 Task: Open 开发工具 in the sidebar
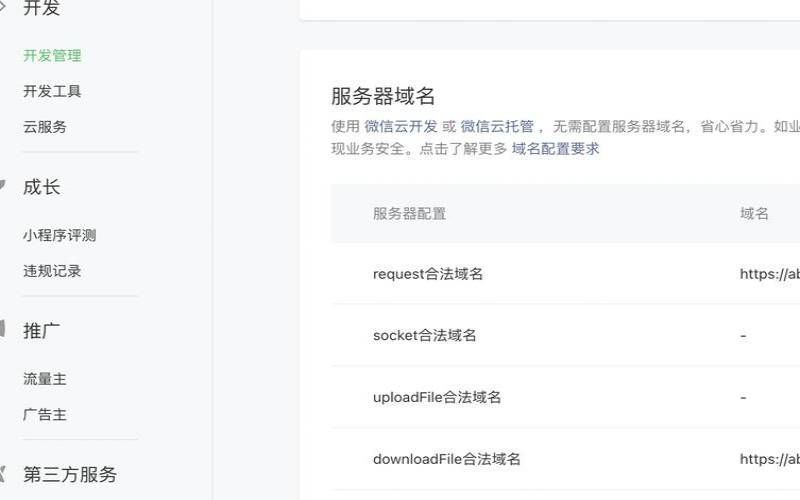[52, 91]
